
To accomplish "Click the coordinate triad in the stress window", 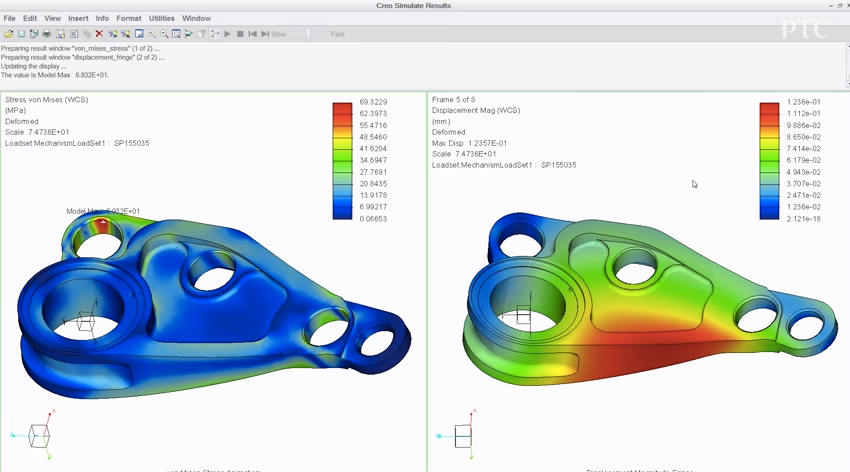I will tap(34, 435).
